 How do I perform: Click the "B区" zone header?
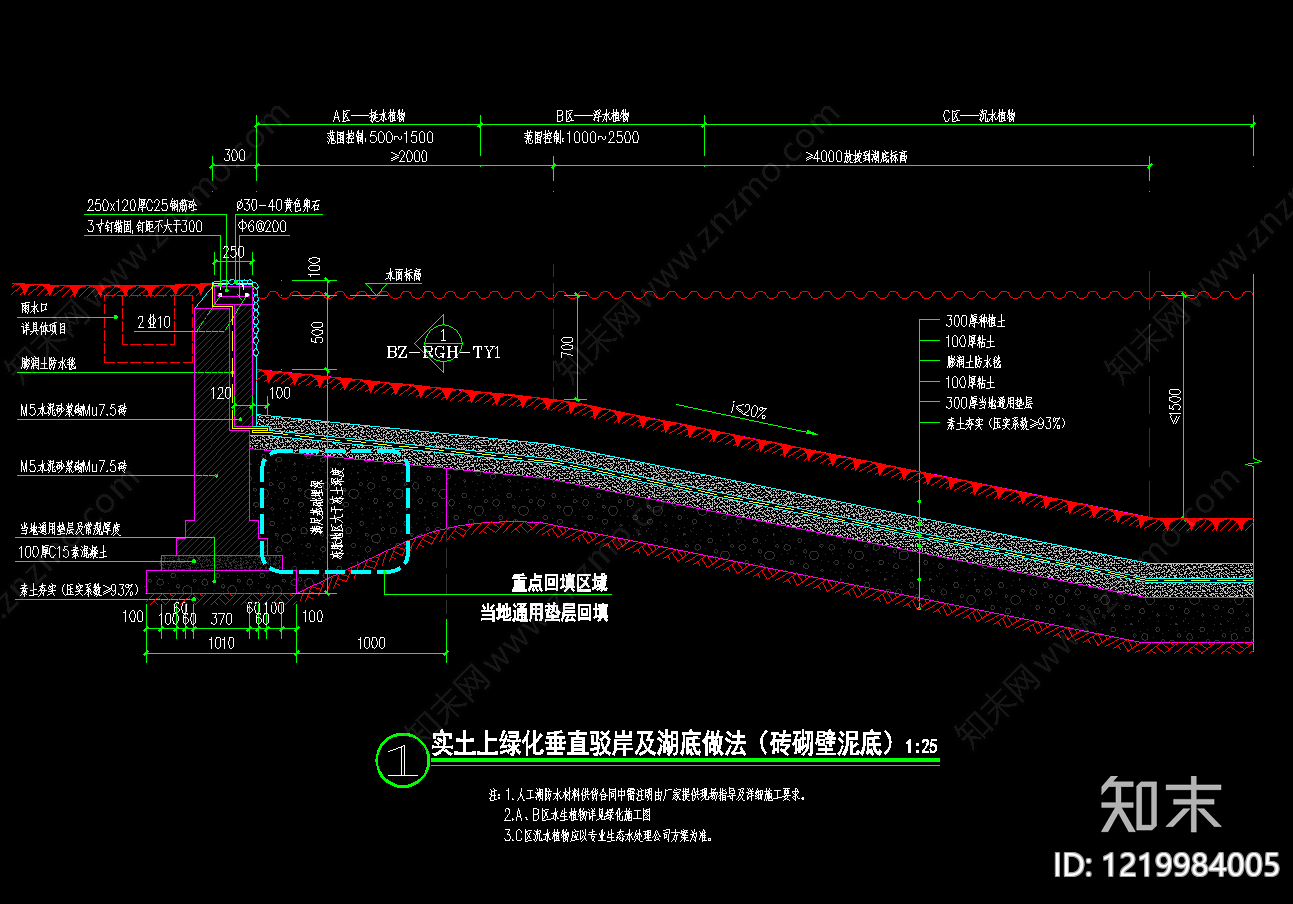(593, 116)
